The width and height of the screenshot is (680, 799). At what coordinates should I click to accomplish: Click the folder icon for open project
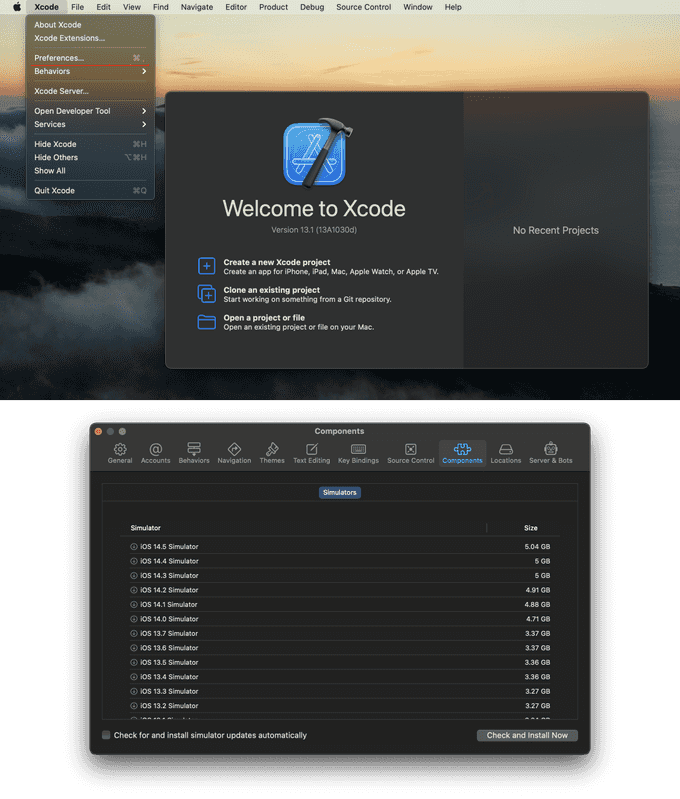tap(206, 322)
